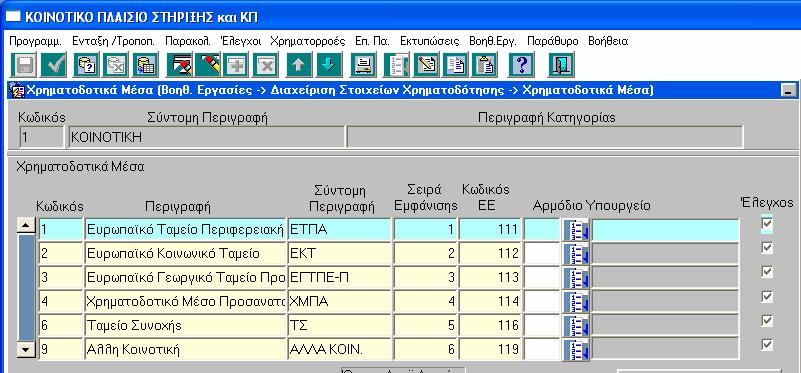
Task: Open the Εκτυπώσεις menu
Action: pos(430,41)
